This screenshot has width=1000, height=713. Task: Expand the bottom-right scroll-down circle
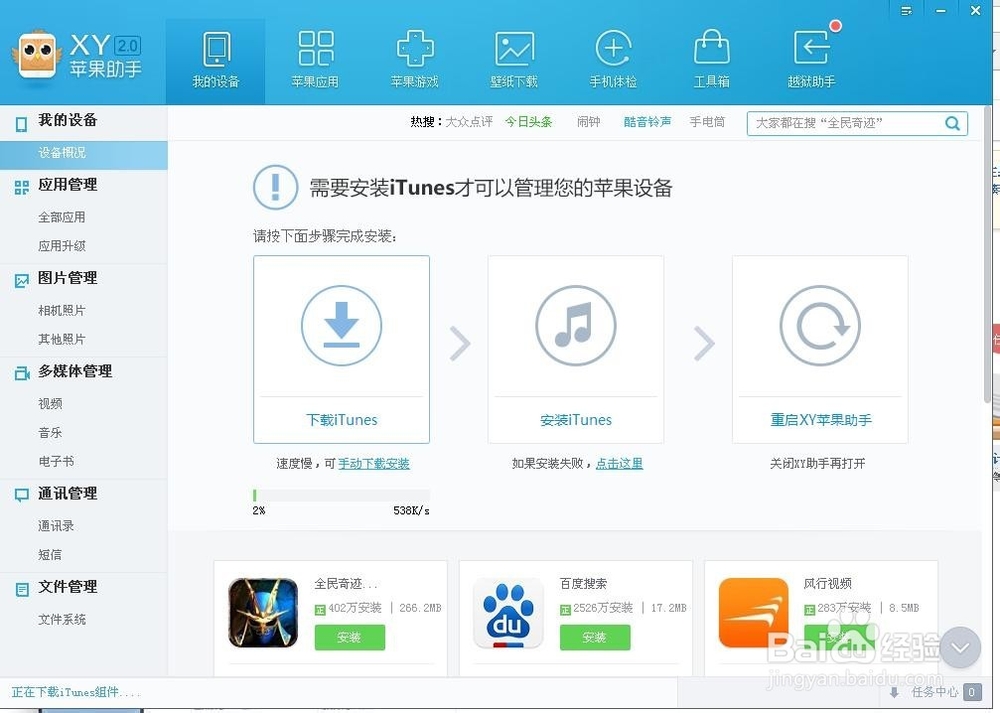(959, 647)
